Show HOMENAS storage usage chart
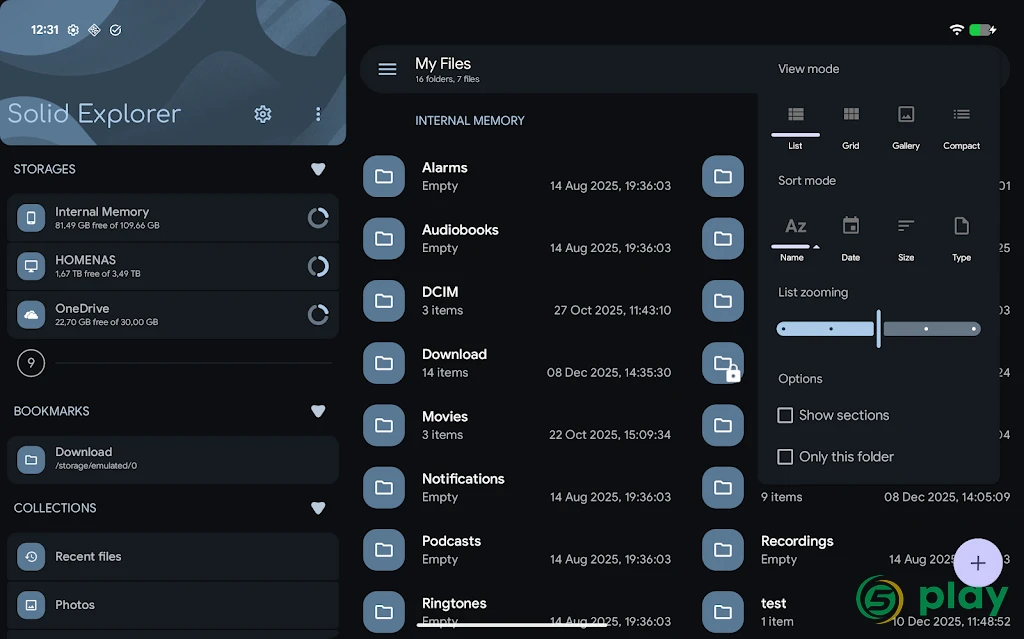Screen dimensions: 1024x639 318,266
